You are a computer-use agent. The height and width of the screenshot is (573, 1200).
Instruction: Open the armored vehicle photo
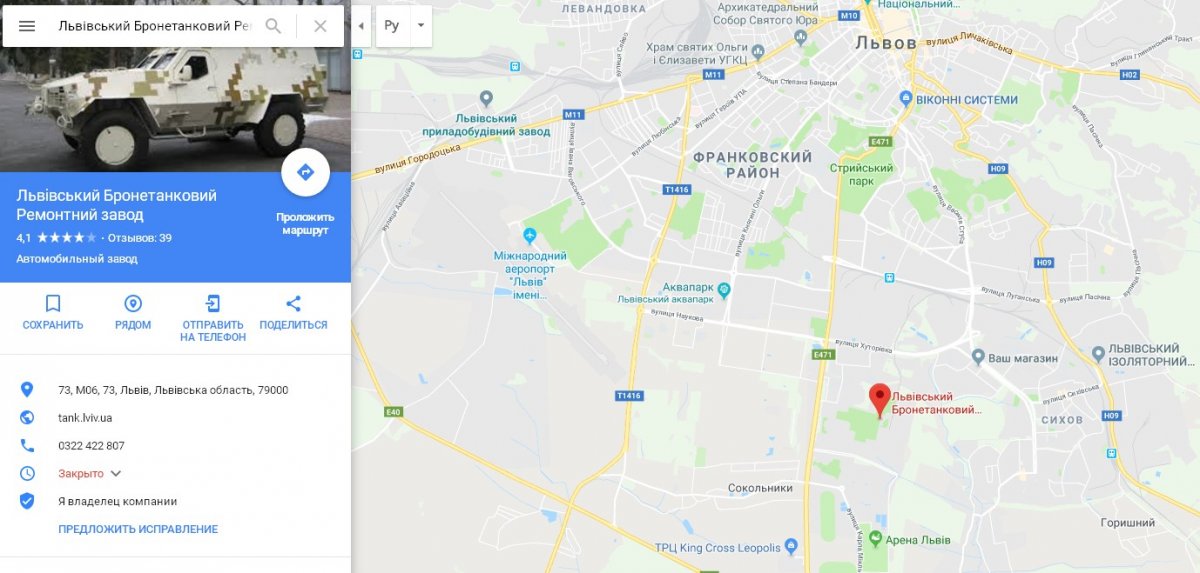[x=175, y=86]
